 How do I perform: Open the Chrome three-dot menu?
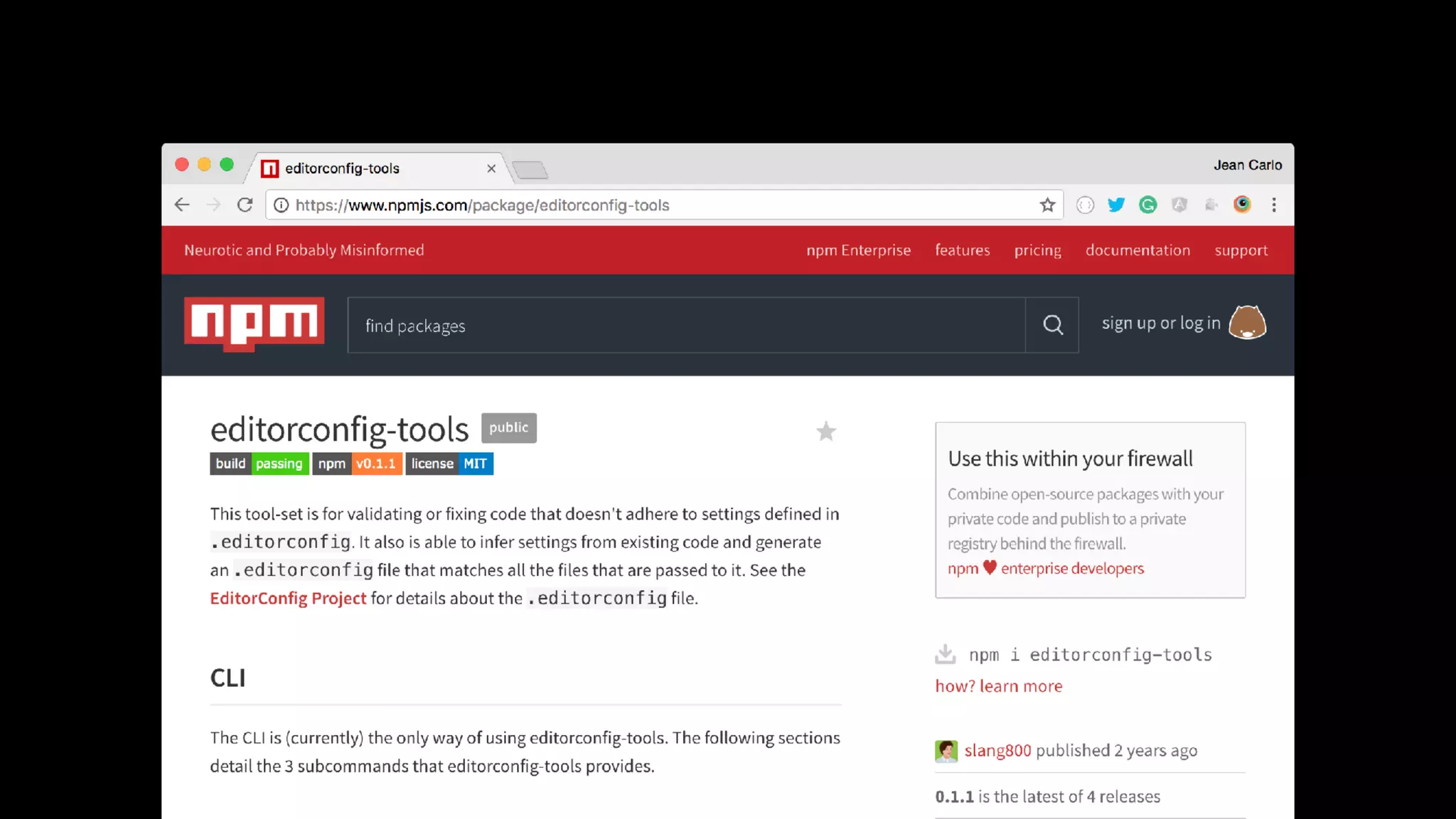coord(1274,205)
